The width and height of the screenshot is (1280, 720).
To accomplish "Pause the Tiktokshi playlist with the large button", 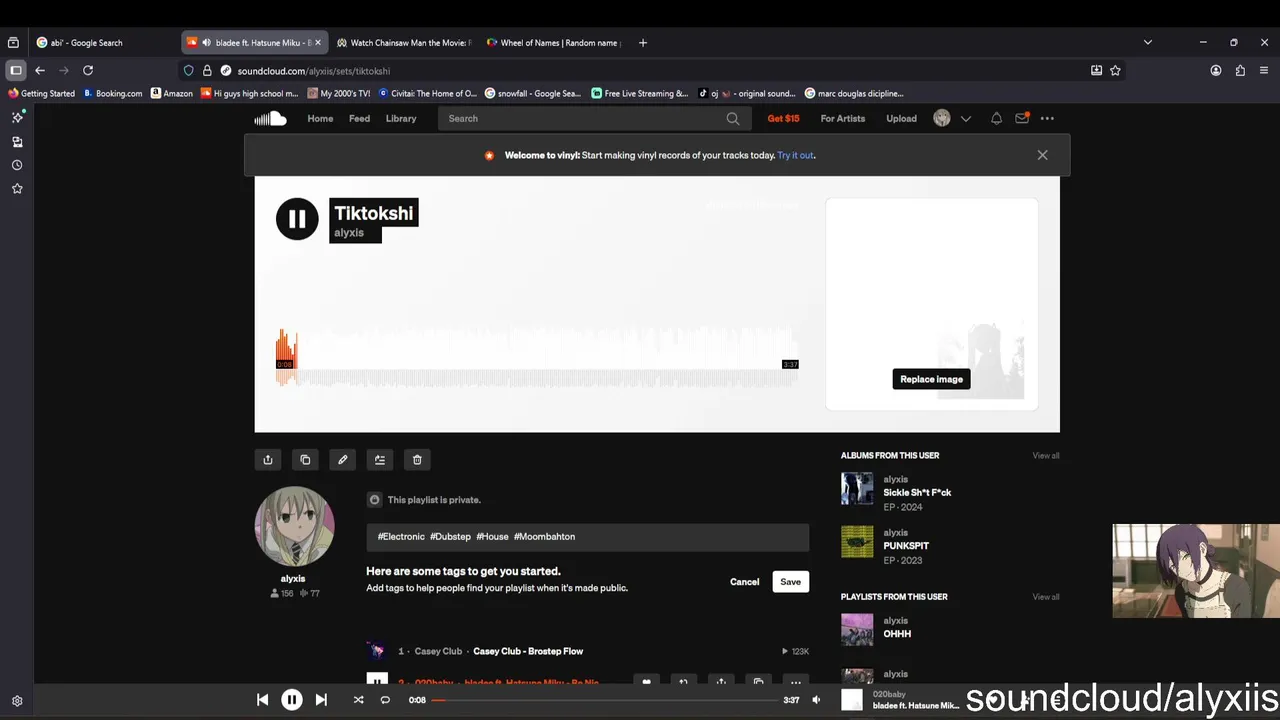I will pyautogui.click(x=297, y=219).
